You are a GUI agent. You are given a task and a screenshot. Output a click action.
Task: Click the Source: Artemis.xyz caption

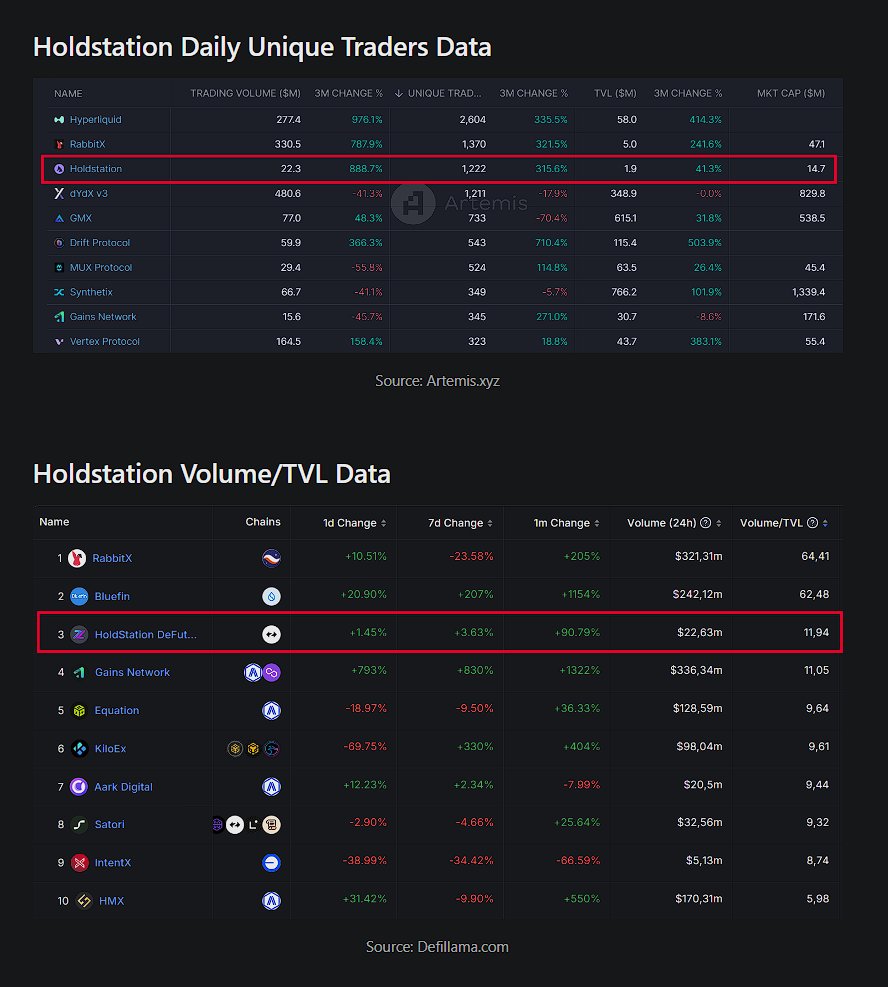tap(437, 381)
